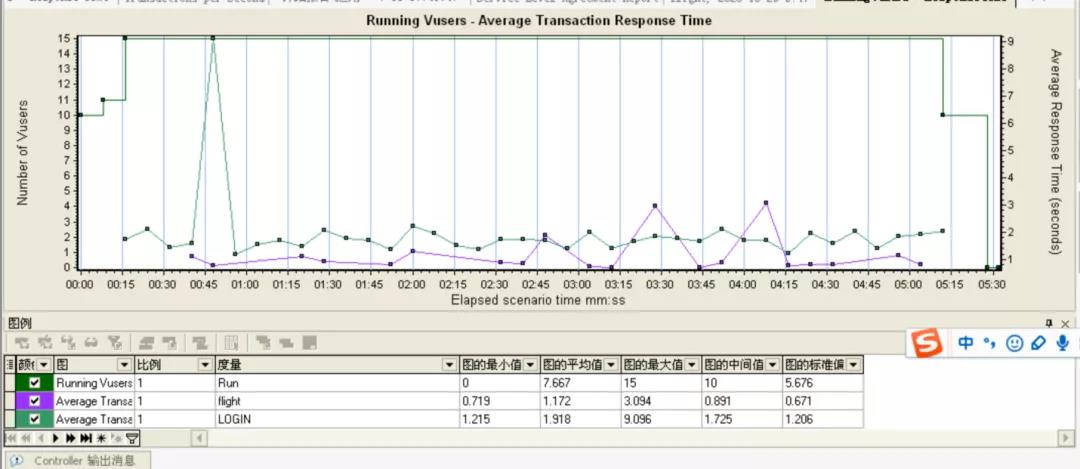Open the 图的最小值 column dropdown
Screen dimensions: 1080x469
tap(532, 364)
